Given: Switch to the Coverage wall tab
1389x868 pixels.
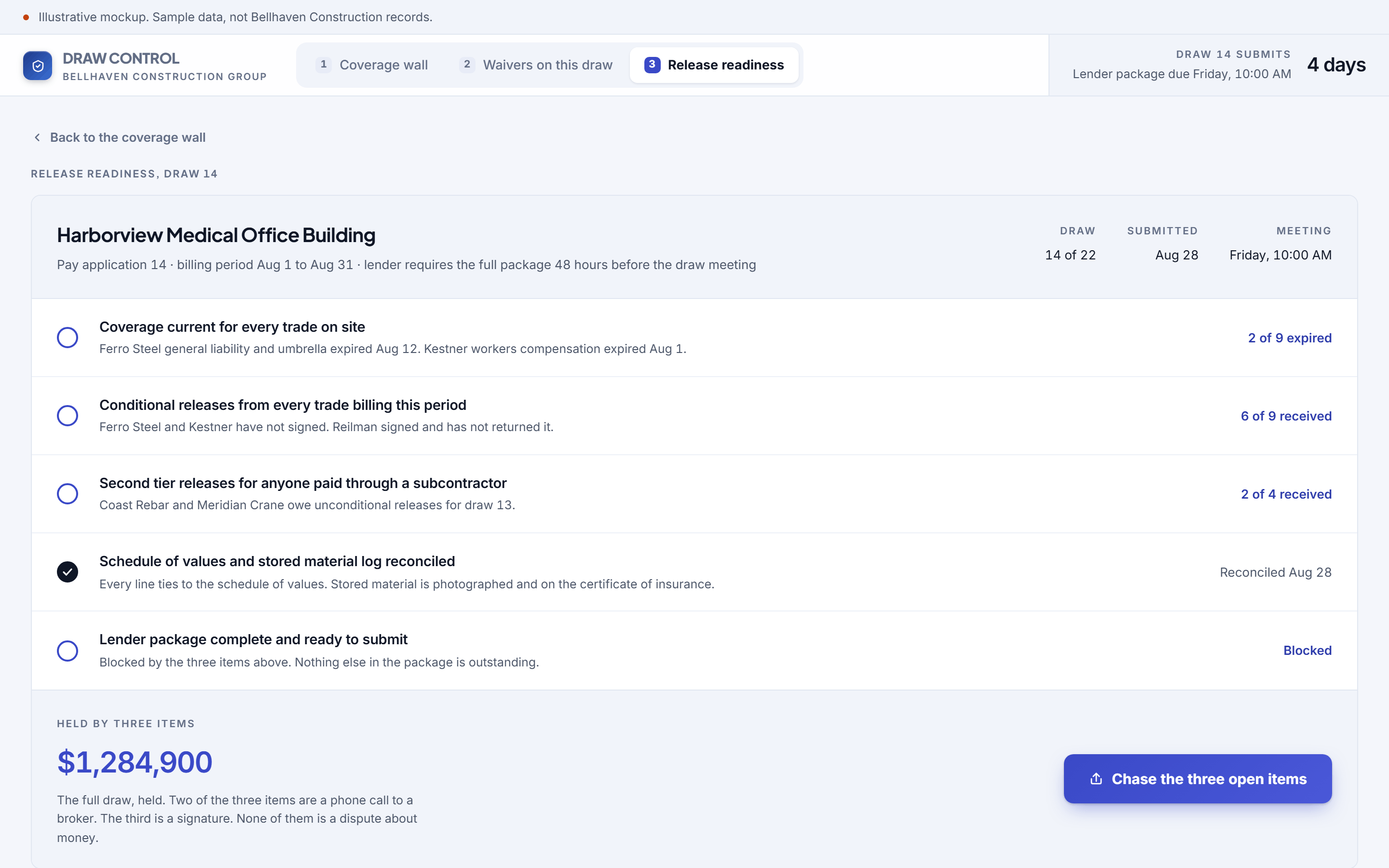Looking at the screenshot, I should [372, 65].
